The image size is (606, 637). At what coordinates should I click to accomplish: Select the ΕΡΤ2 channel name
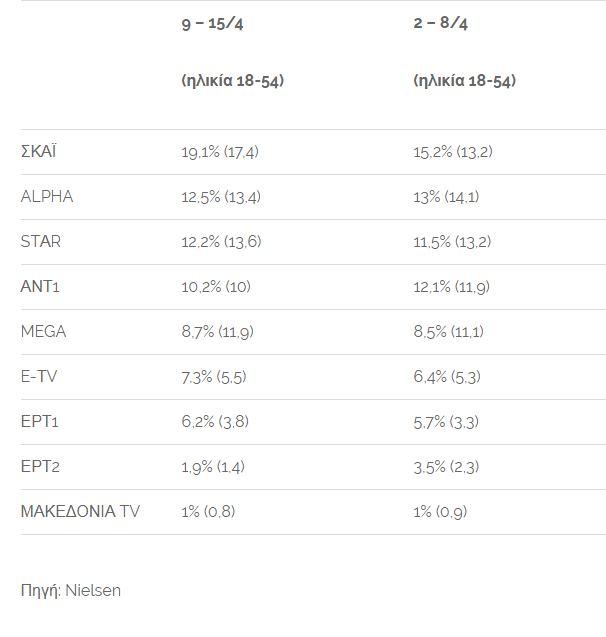(40, 467)
